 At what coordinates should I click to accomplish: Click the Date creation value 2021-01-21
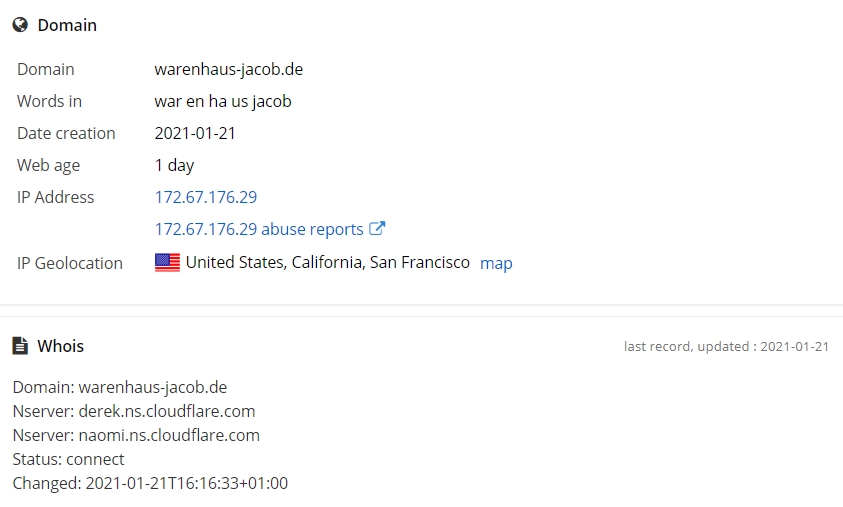coord(195,133)
